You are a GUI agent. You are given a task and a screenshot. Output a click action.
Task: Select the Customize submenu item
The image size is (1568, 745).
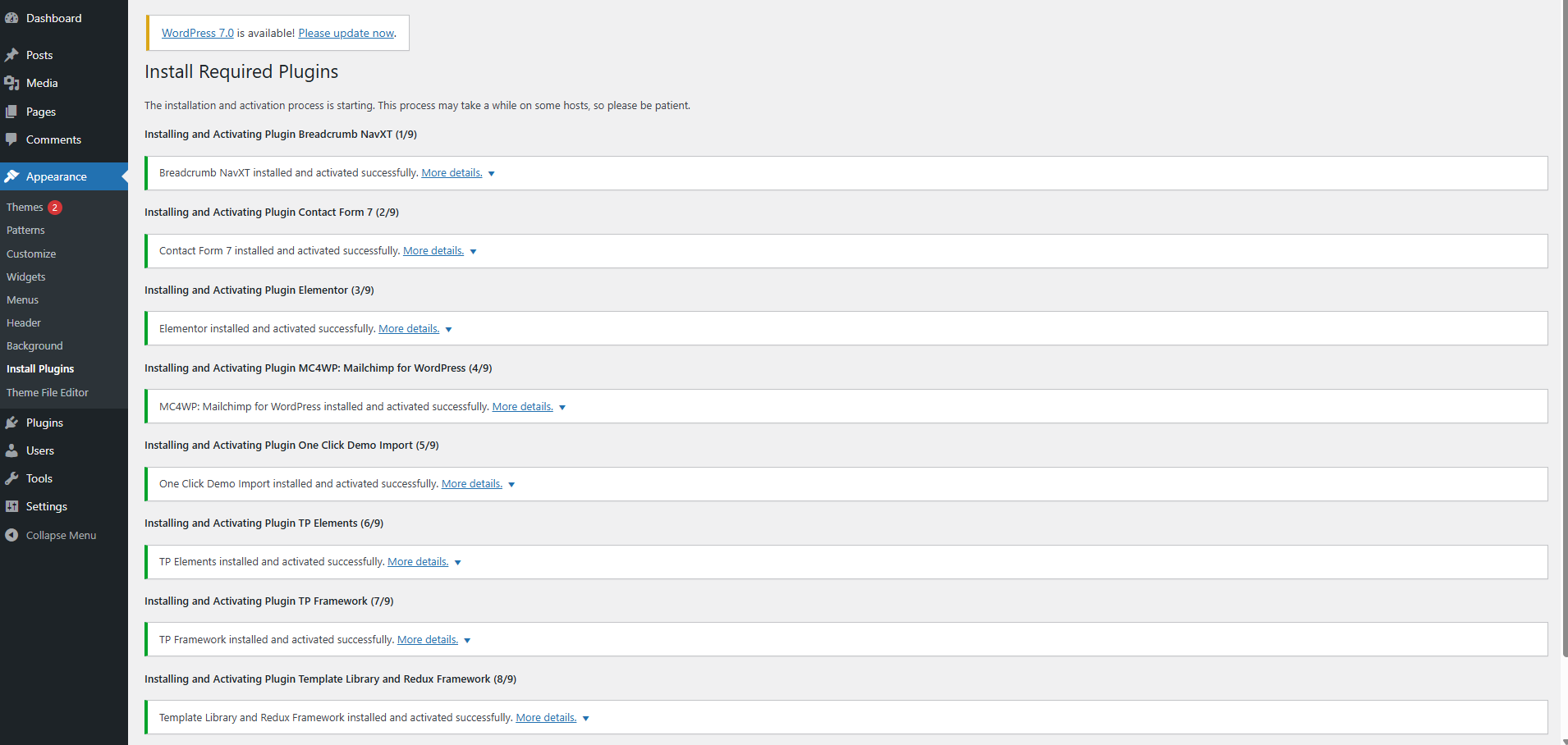point(31,254)
